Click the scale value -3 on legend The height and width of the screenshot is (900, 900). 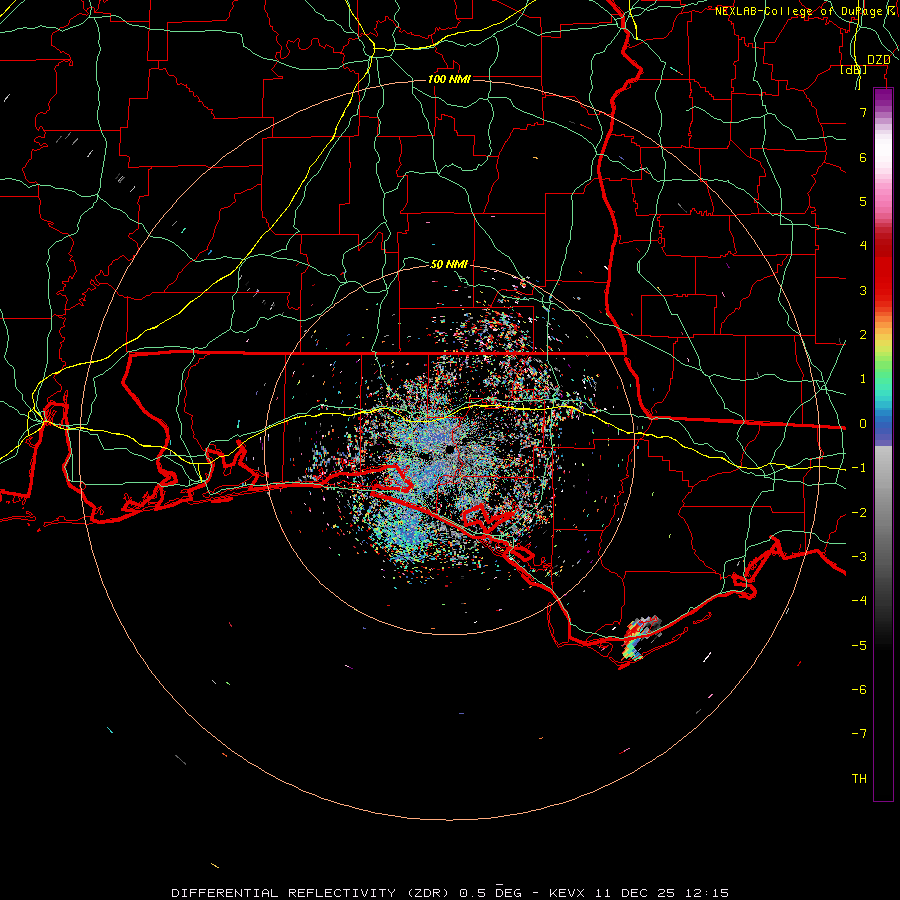[x=859, y=556]
